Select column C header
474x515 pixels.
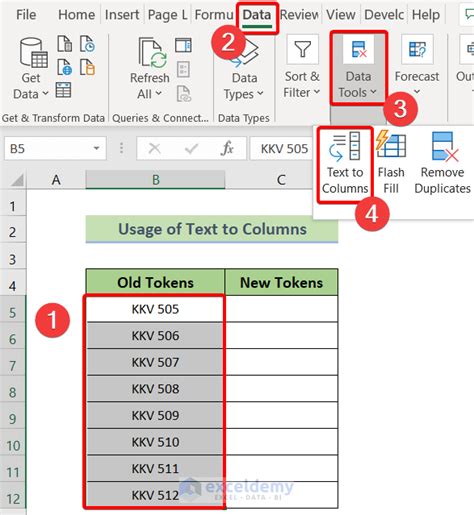(281, 180)
